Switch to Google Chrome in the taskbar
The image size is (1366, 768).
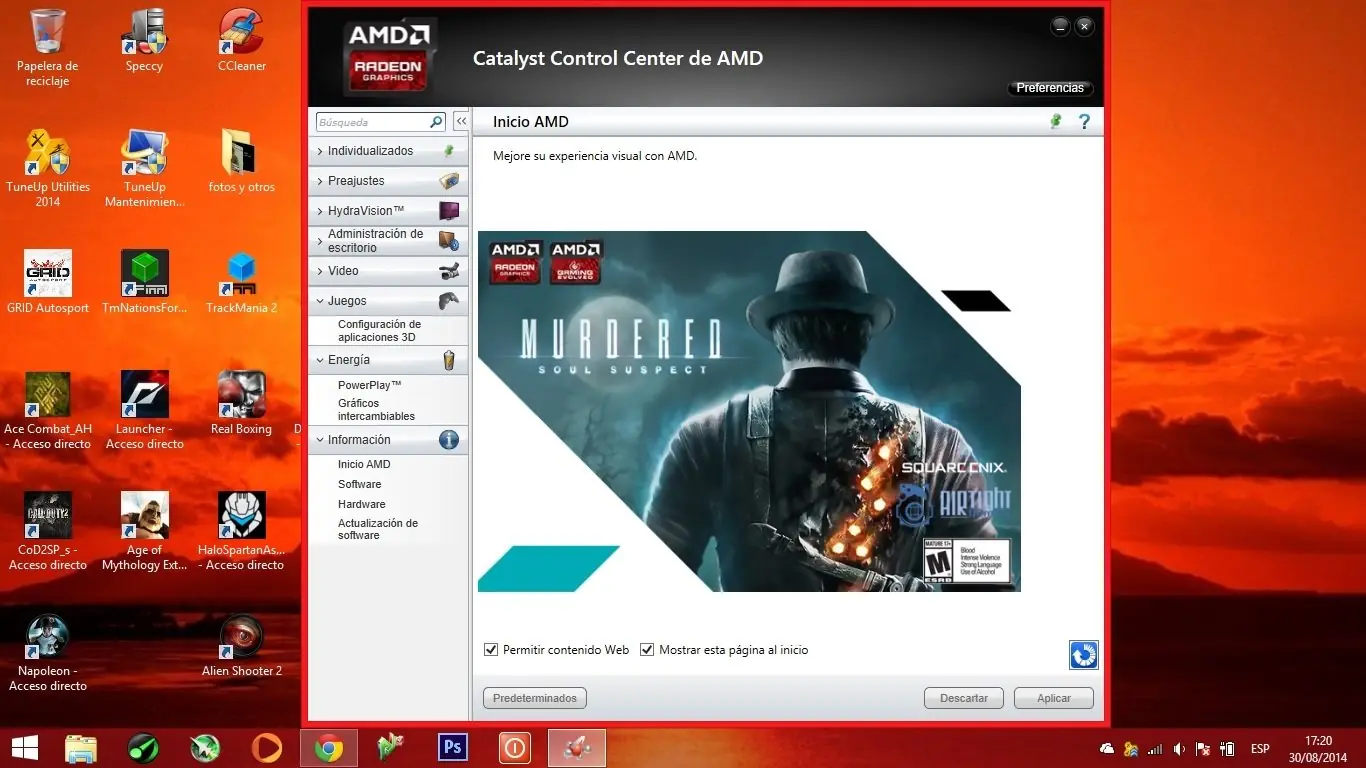point(329,747)
